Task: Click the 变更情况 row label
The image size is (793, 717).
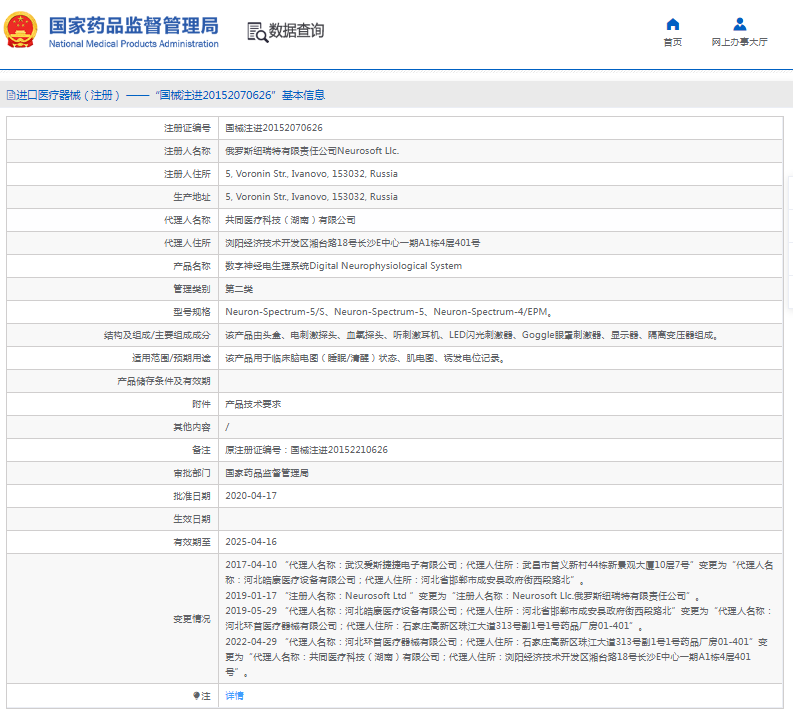Action: click(x=192, y=619)
